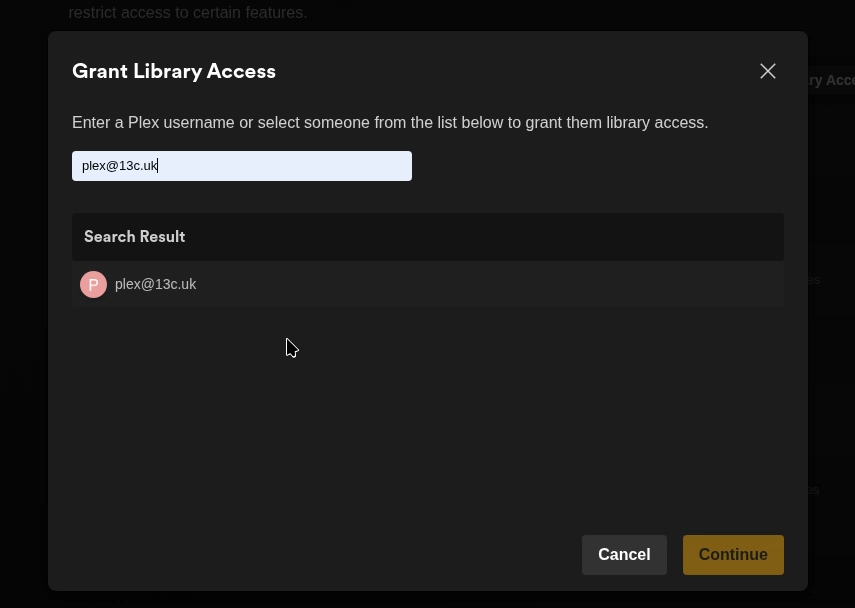This screenshot has width=855, height=608.
Task: Click the X icon at dialog top right
Action: point(768,71)
